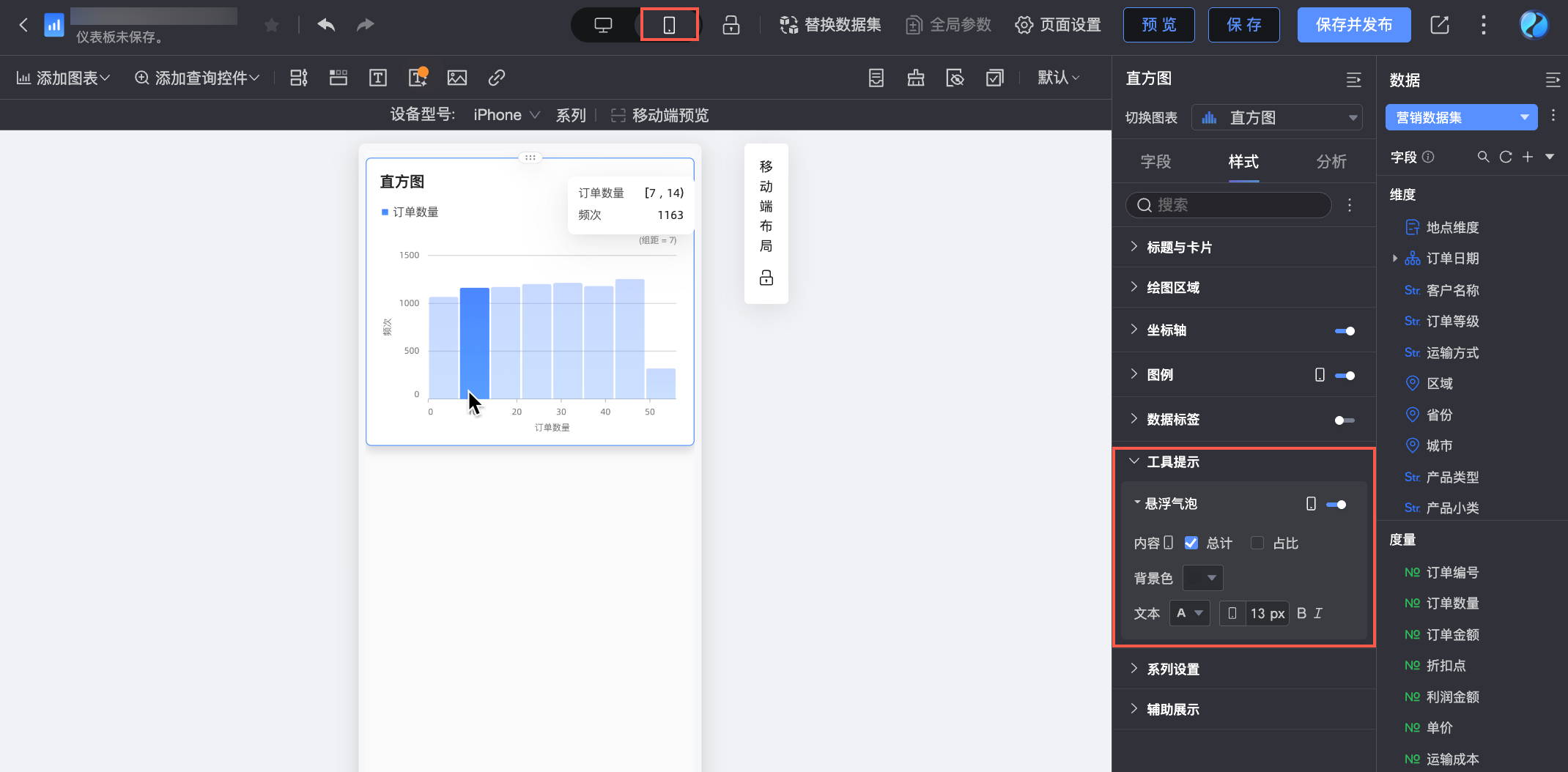Screen dimensions: 1568x772
Task: Switch to the 字段 tab
Action: click(x=1156, y=162)
